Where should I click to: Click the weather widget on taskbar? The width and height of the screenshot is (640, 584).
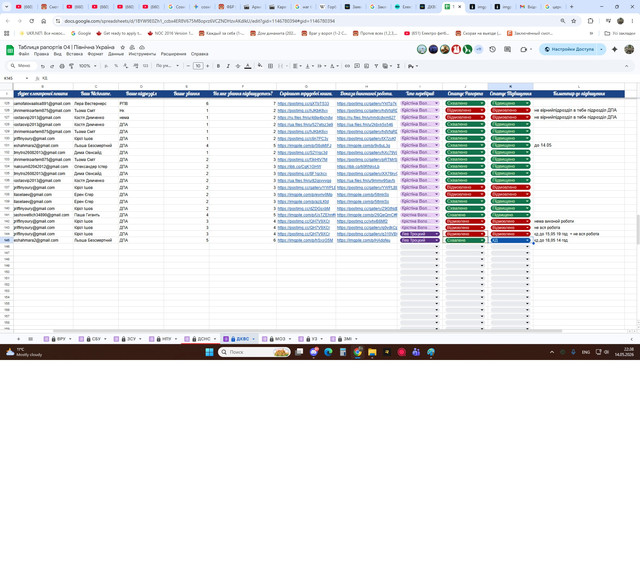pyautogui.click(x=24, y=352)
